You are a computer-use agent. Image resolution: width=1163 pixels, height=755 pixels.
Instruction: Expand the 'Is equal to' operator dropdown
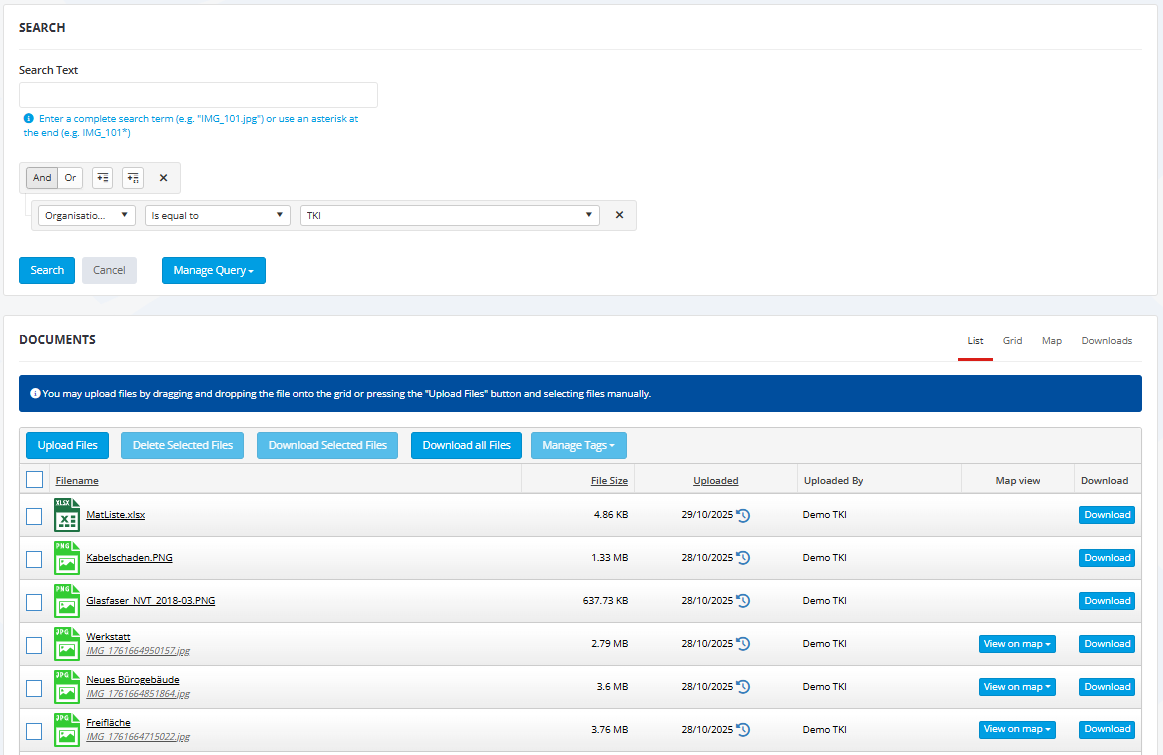pyautogui.click(x=217, y=215)
